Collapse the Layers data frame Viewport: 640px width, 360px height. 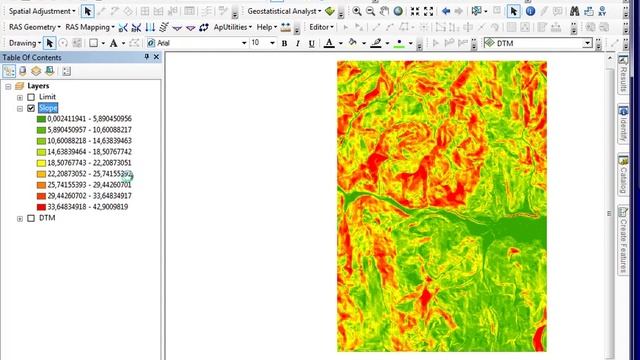(x=8, y=87)
